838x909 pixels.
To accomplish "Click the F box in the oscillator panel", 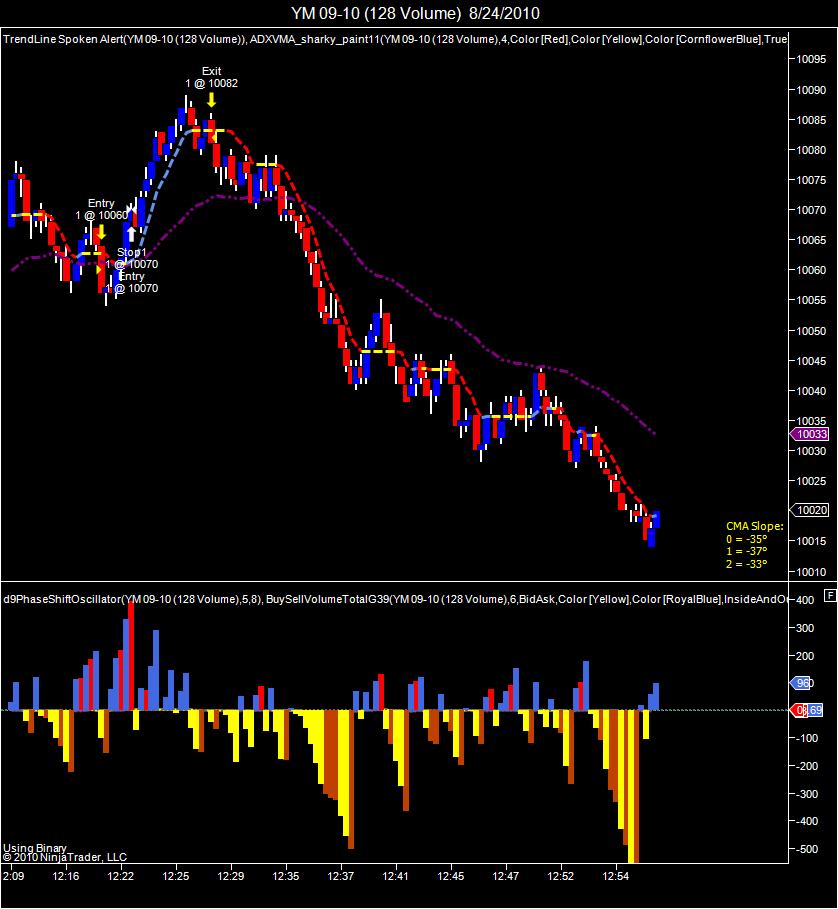I will coord(830,595).
